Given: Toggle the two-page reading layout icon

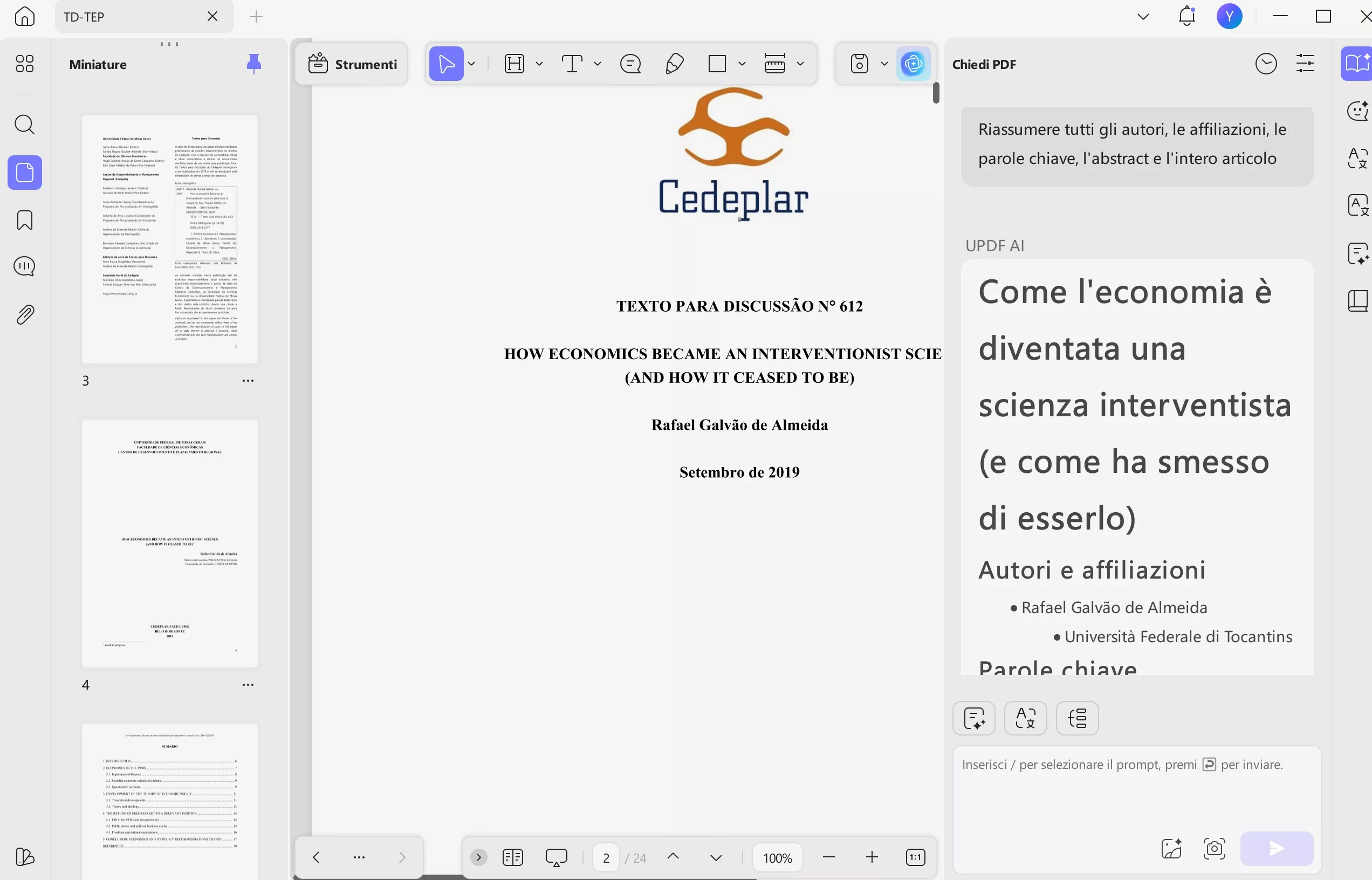Looking at the screenshot, I should 512,857.
